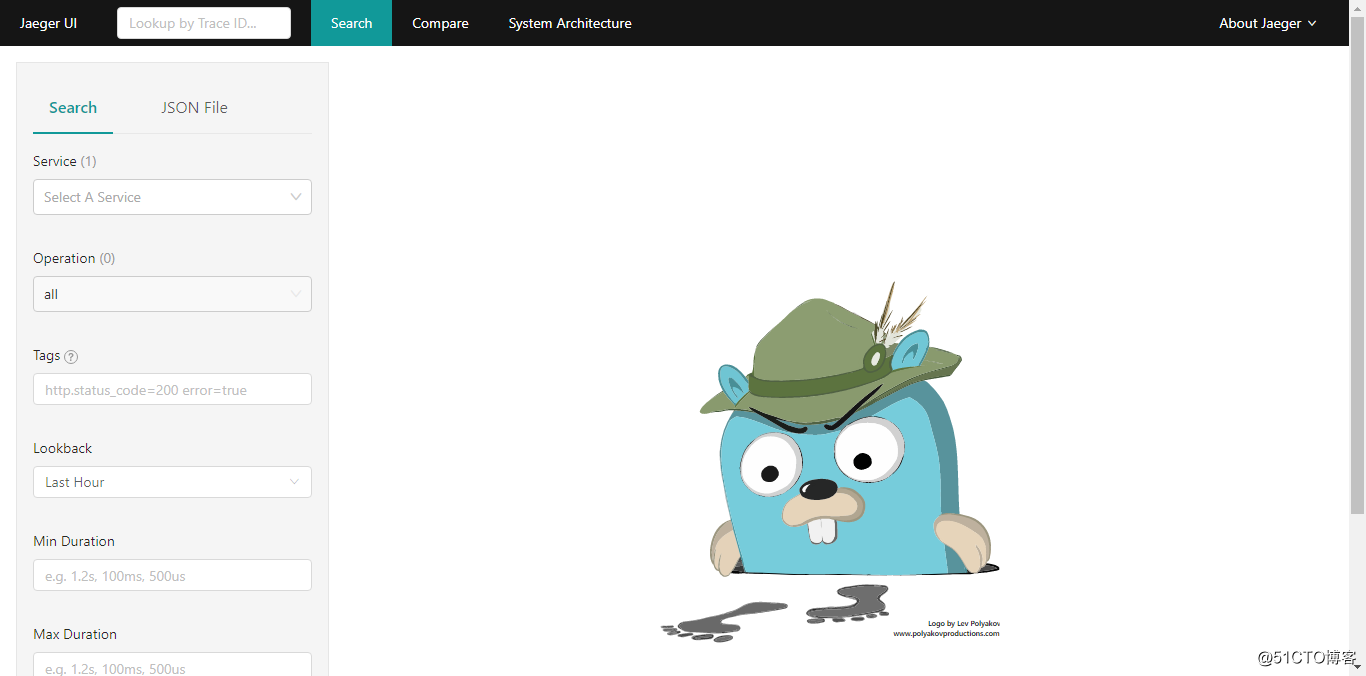Open the Last Hour lookback dropdown
1366x676 pixels.
[172, 482]
